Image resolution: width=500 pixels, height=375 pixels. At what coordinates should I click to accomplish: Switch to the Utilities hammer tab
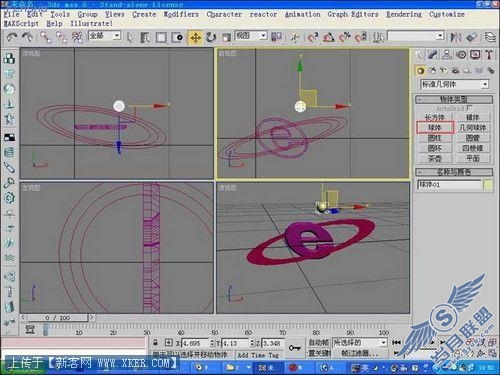[489, 54]
